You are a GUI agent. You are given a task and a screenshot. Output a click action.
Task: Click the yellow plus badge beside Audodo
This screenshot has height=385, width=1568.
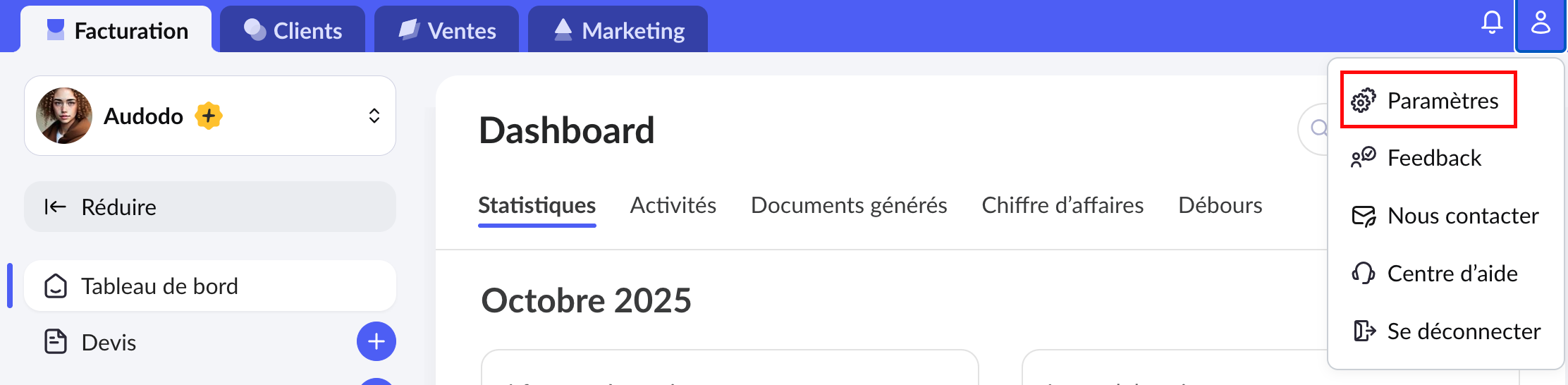pos(209,116)
